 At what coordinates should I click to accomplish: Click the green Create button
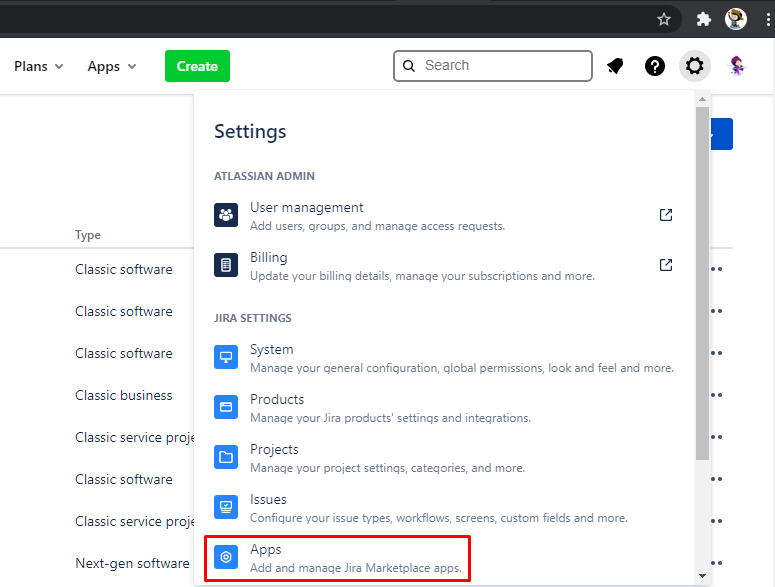(197, 66)
